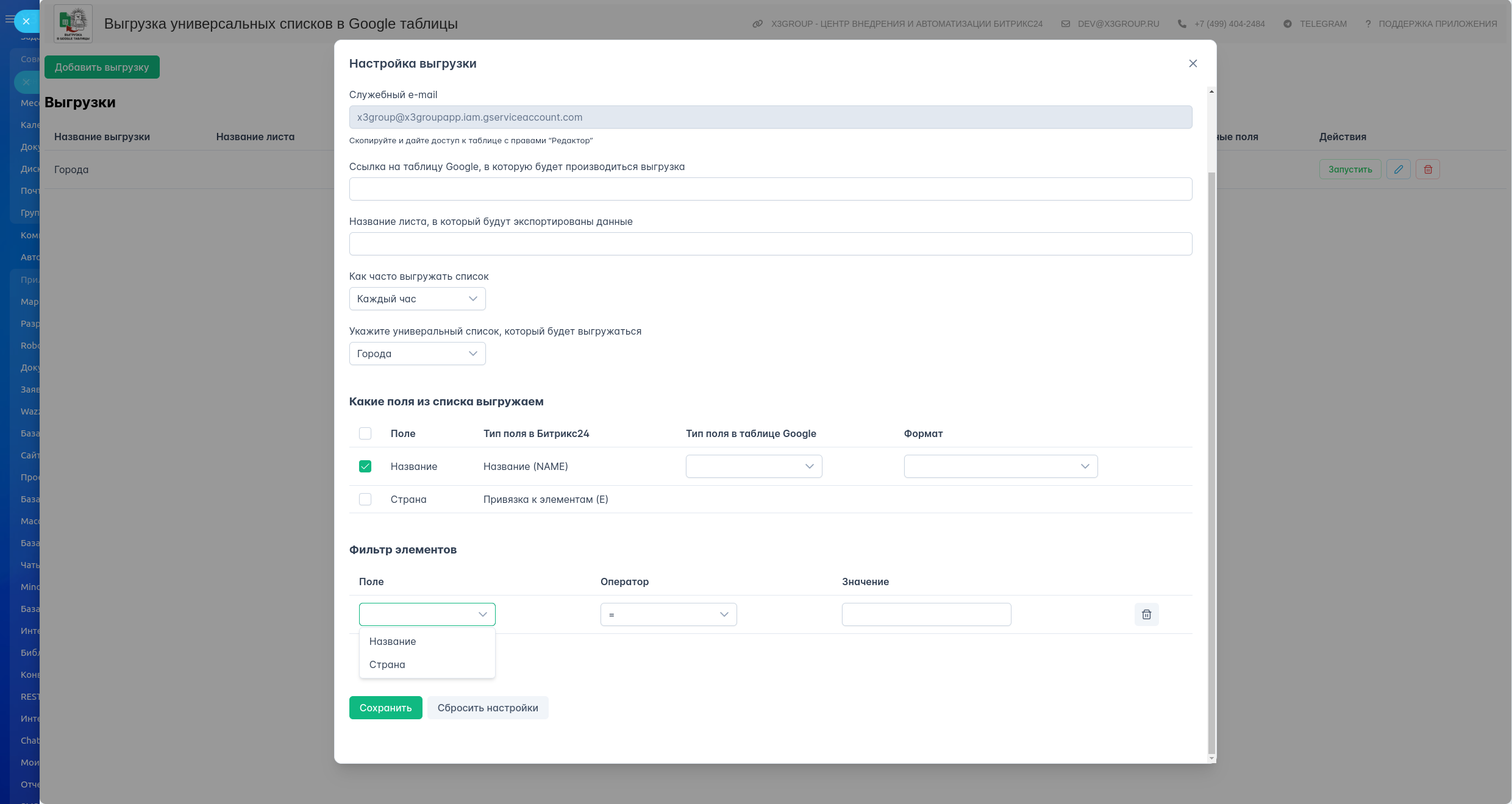The width and height of the screenshot is (1512, 804).
Task: Choose Страна from filter dropdown options
Action: (387, 664)
